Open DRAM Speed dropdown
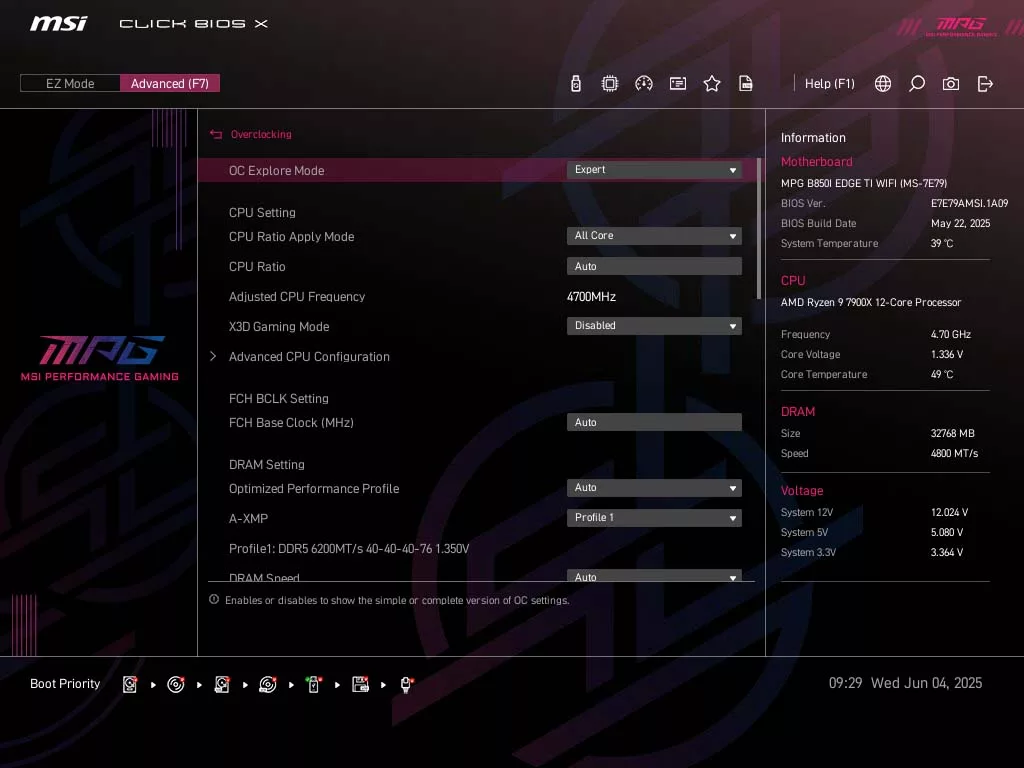 pyautogui.click(x=654, y=576)
